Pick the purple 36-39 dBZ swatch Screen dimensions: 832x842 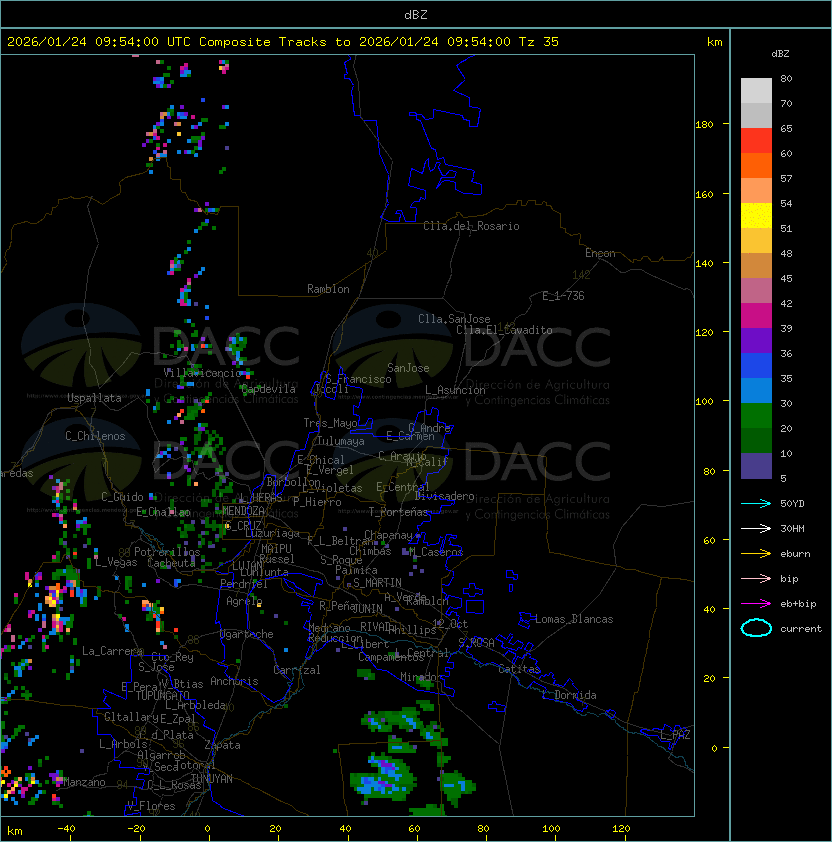tap(756, 341)
